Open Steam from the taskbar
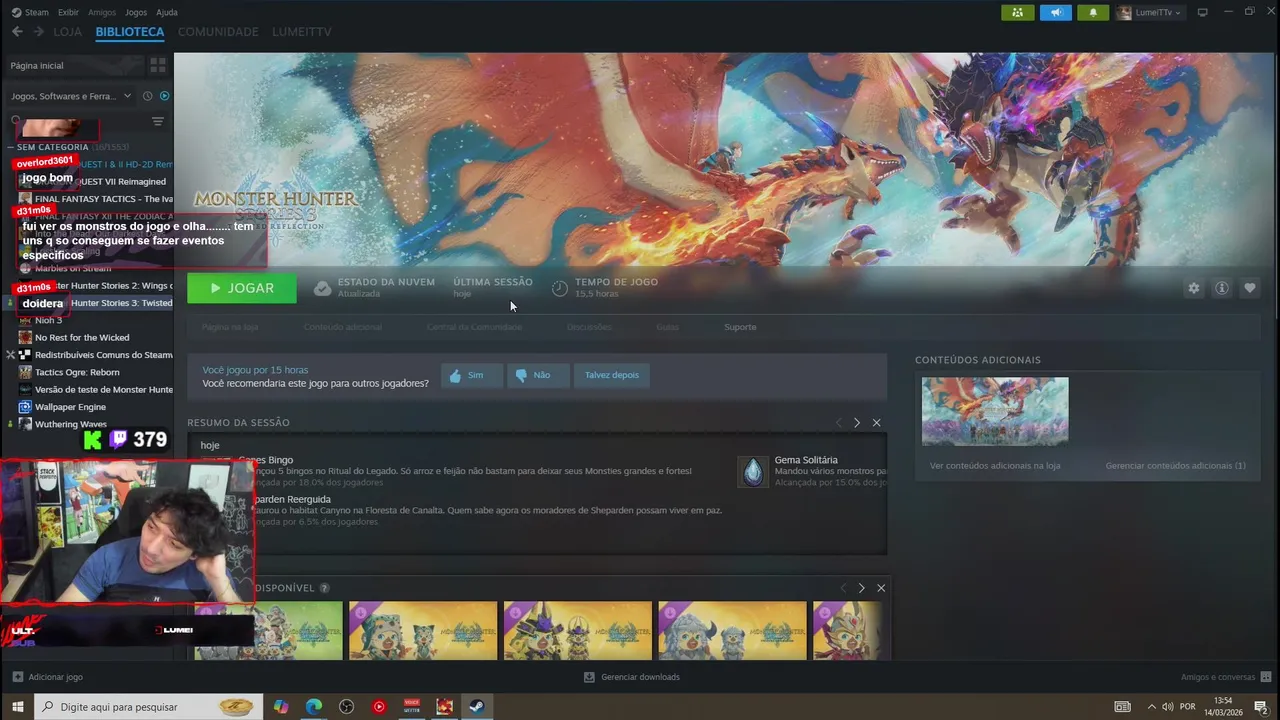Image resolution: width=1280 pixels, height=720 pixels. (477, 707)
